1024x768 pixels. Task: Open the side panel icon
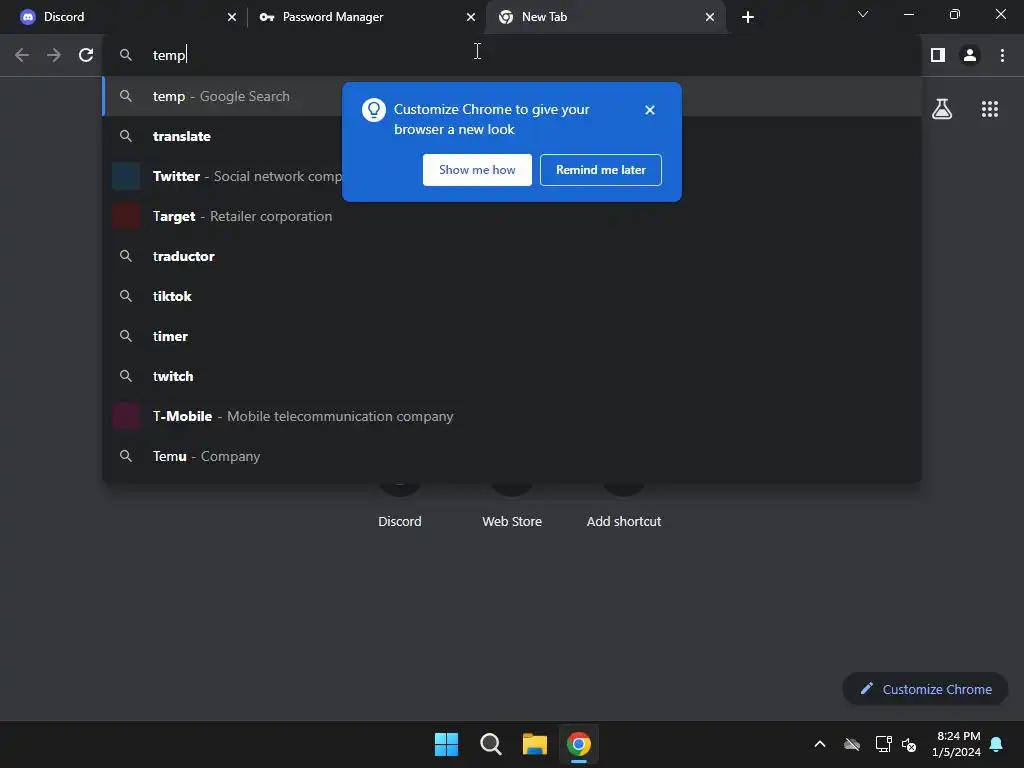(x=938, y=55)
